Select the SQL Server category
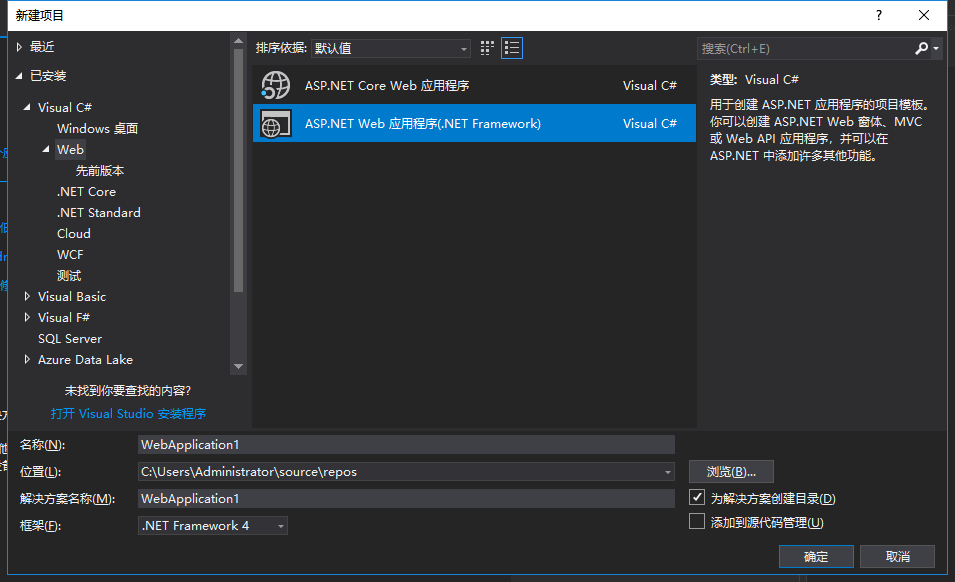 point(70,338)
